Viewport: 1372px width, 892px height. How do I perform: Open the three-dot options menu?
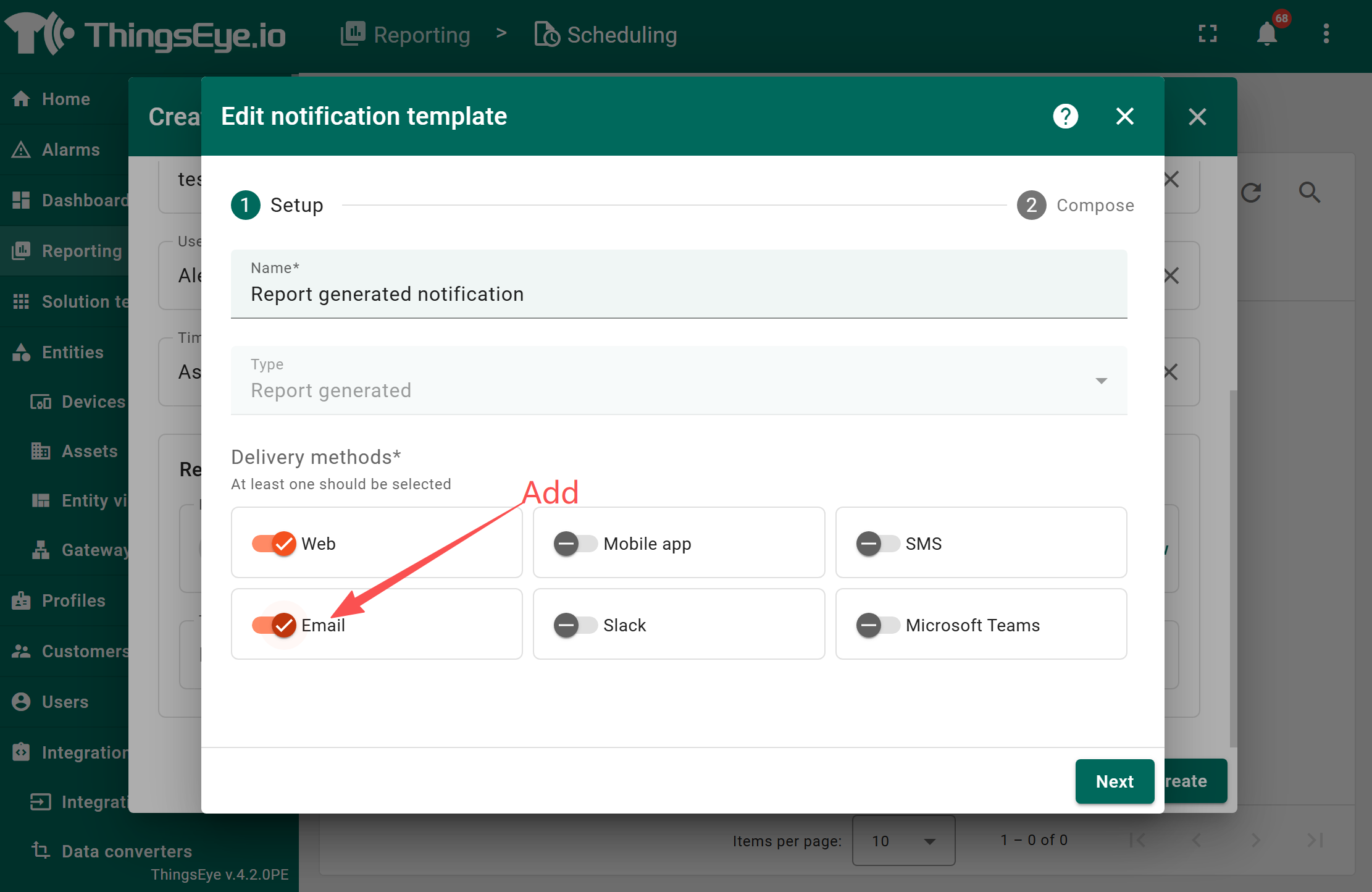[1326, 34]
